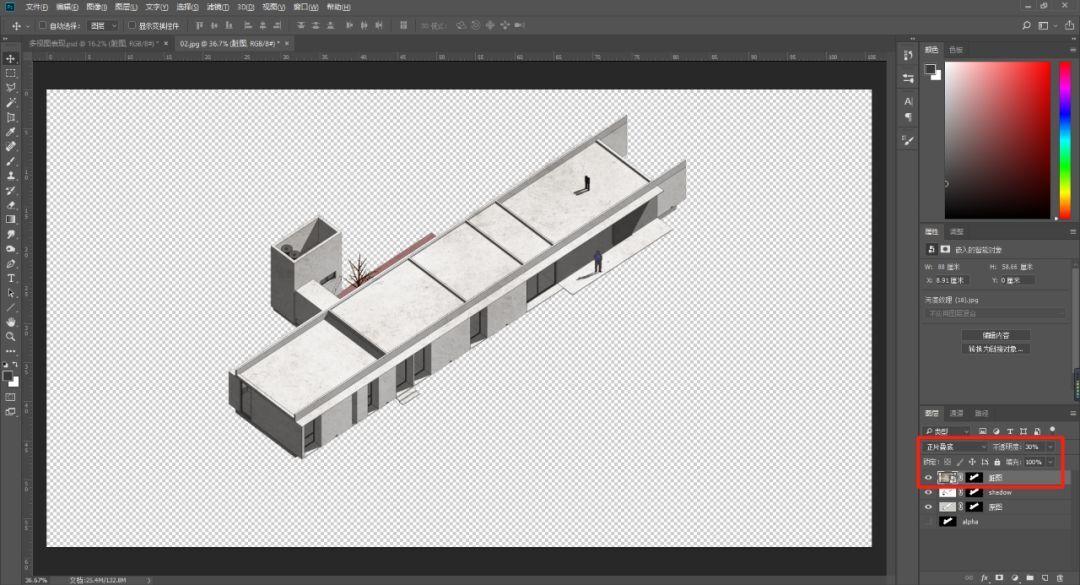Open the History panel icon
This screenshot has height=585, width=1080.
908,55
